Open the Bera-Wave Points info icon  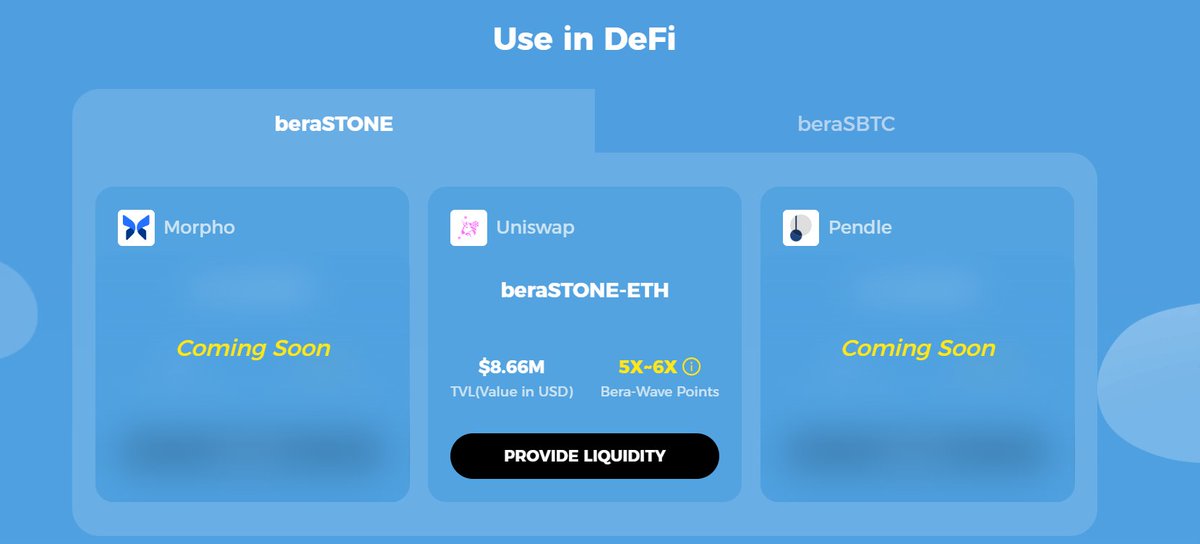(x=691, y=367)
